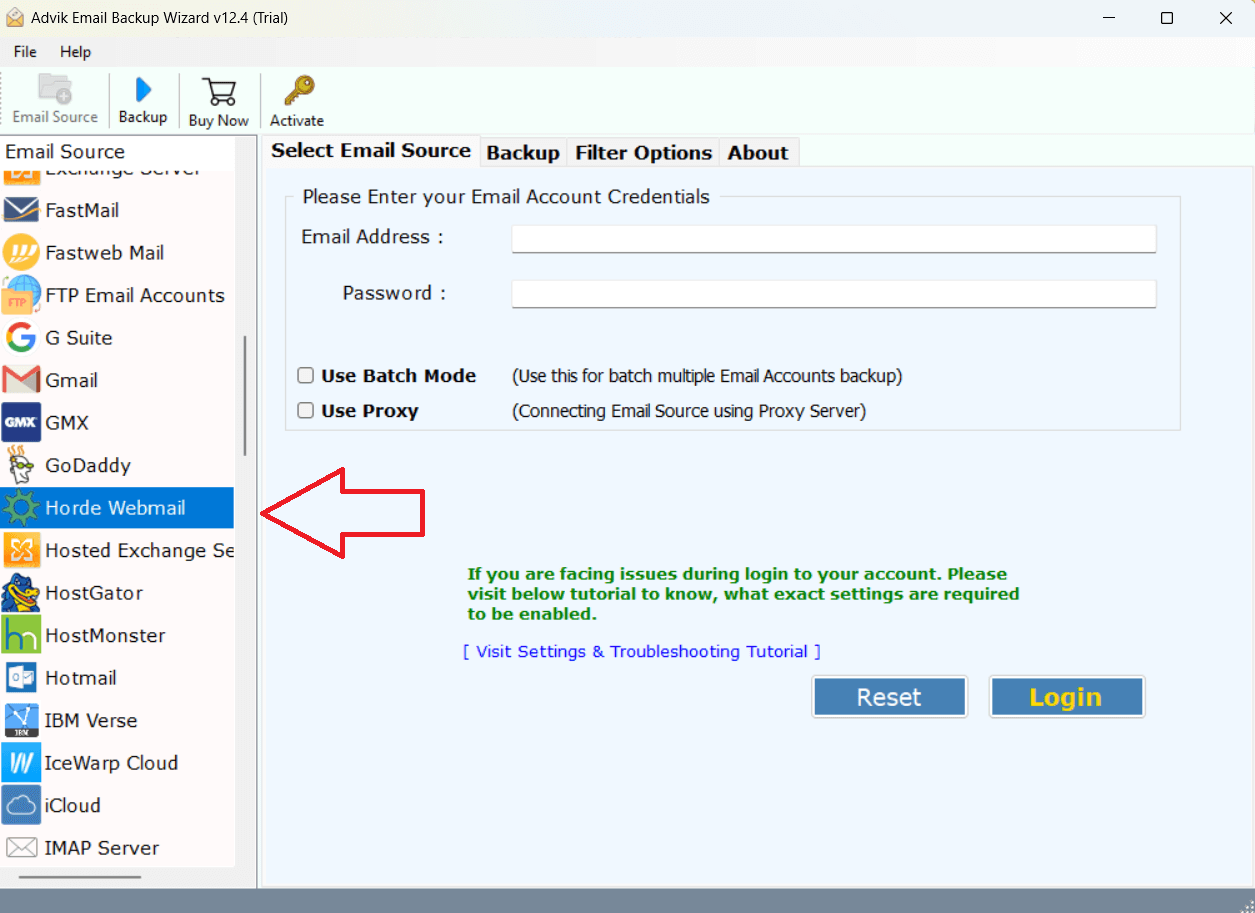This screenshot has height=913, width=1255.
Task: Close the Advik Email Backup Wizard window
Action: (1226, 18)
